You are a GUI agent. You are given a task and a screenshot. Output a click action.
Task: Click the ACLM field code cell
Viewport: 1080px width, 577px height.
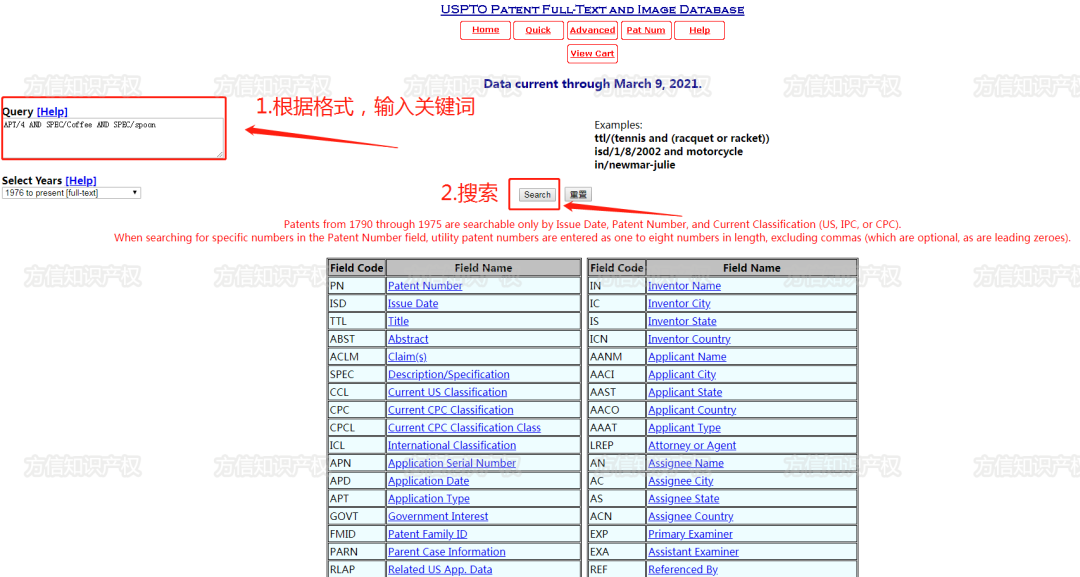pos(356,357)
